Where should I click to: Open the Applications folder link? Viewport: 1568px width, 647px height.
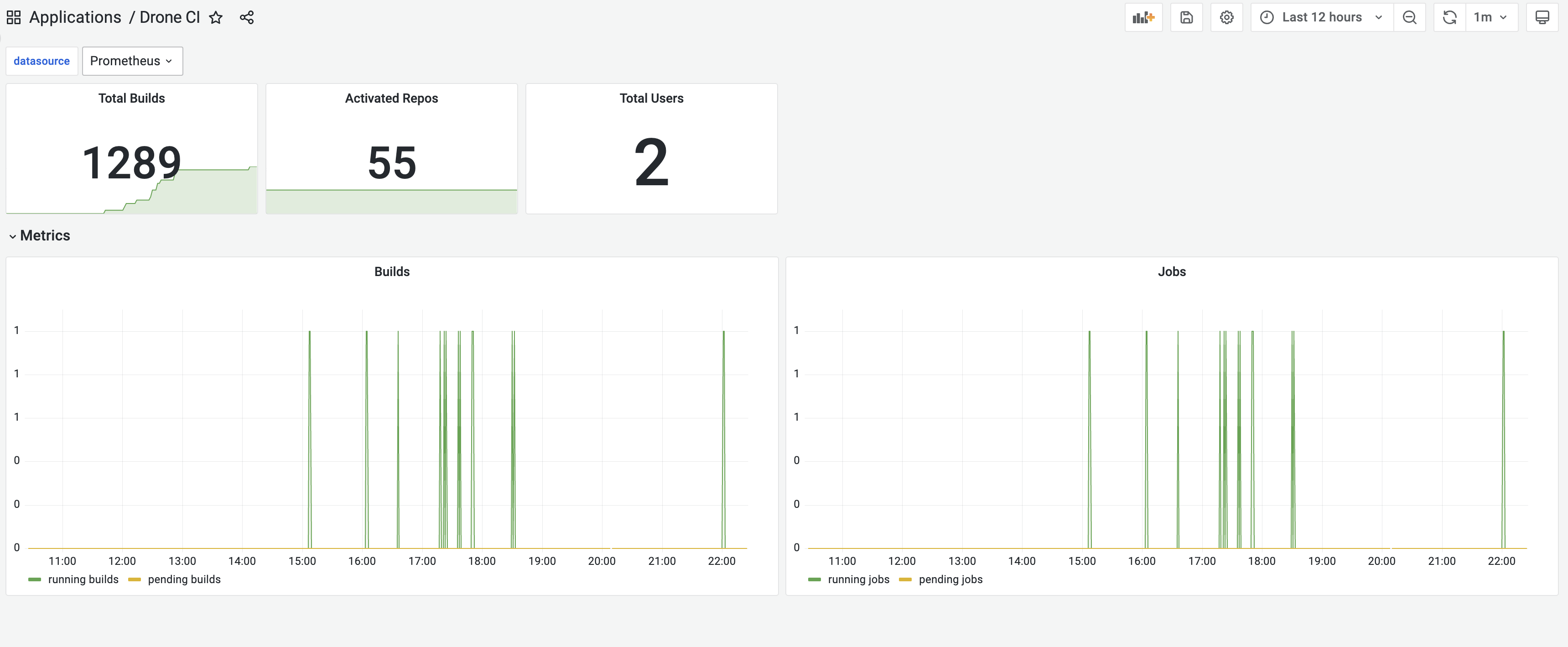(75, 17)
